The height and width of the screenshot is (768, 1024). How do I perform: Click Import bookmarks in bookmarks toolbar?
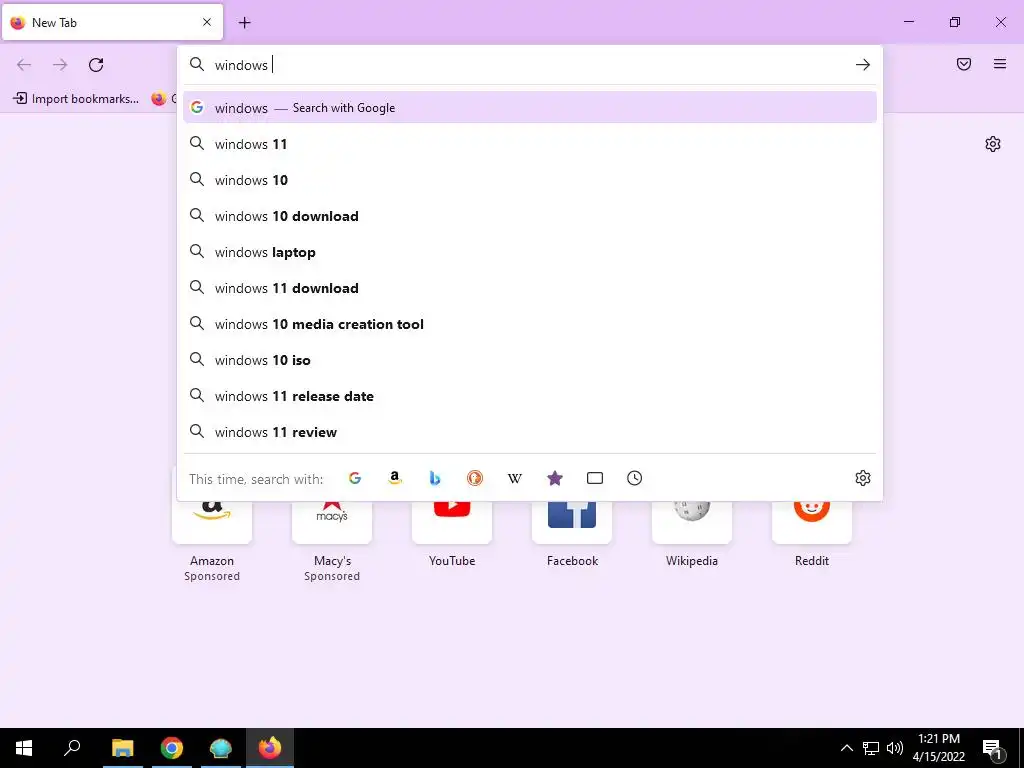76,99
